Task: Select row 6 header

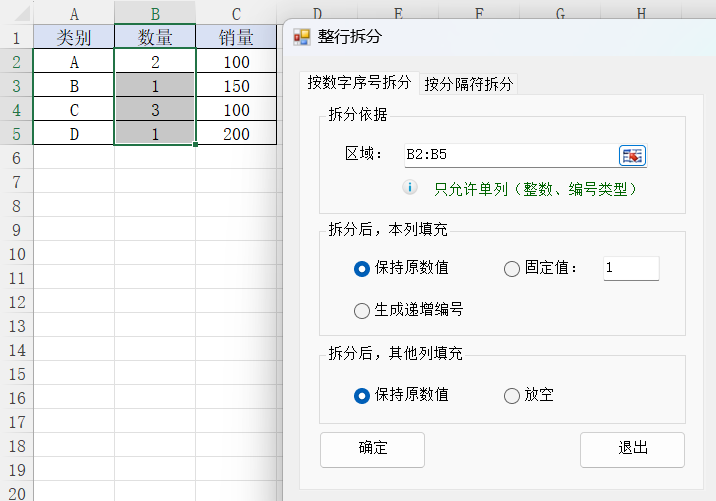Action: tap(16, 158)
